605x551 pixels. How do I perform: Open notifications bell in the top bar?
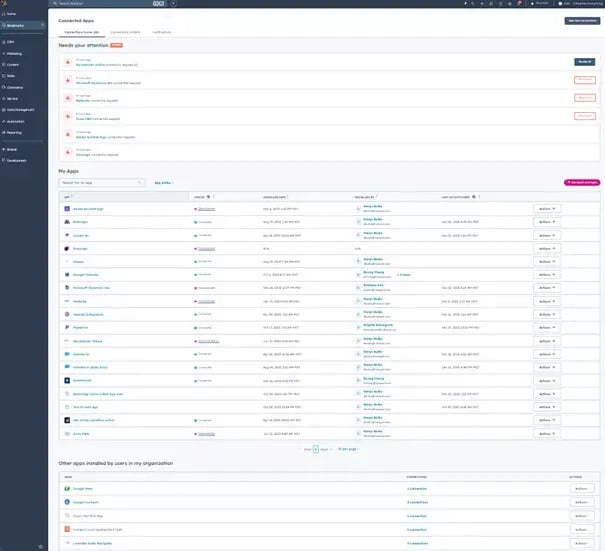pyautogui.click(x=519, y=3)
